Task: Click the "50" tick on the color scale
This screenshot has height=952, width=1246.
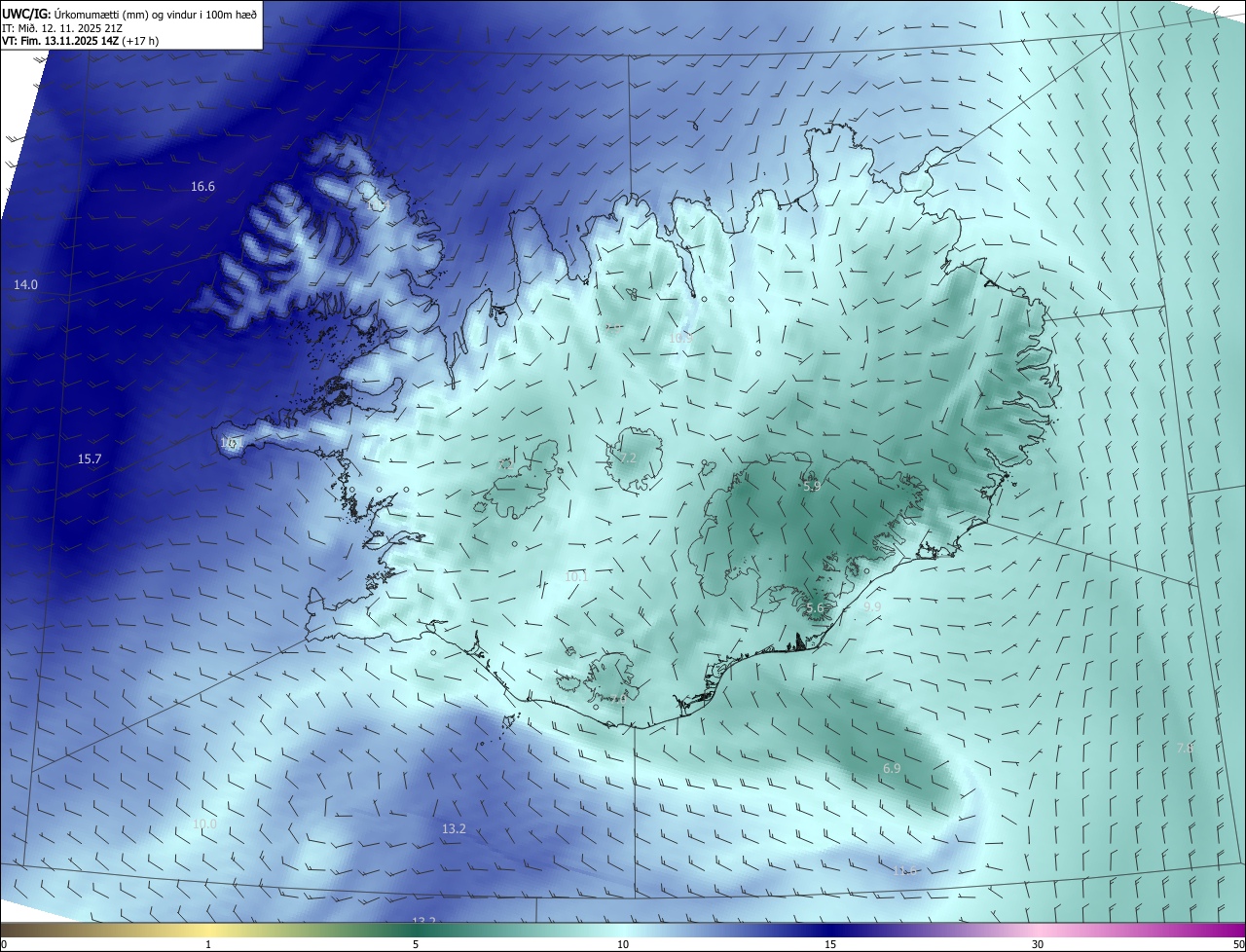Action: click(1238, 944)
